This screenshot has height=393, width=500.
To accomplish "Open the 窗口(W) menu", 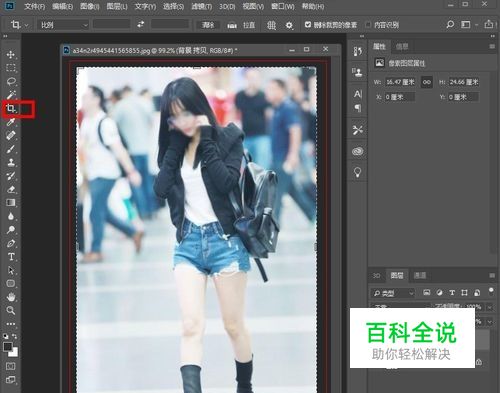I will 283,6.
